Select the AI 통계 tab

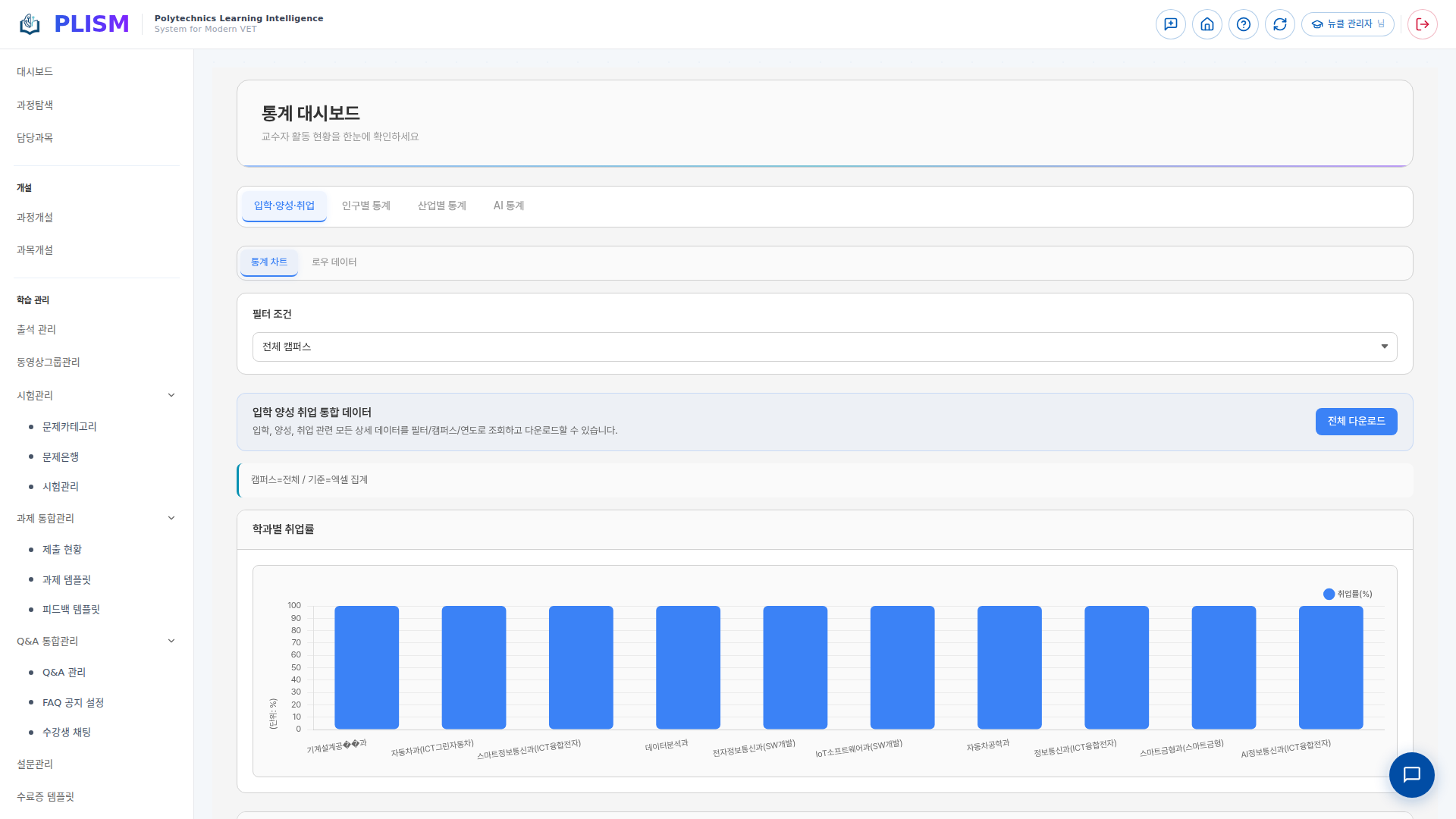coord(508,206)
